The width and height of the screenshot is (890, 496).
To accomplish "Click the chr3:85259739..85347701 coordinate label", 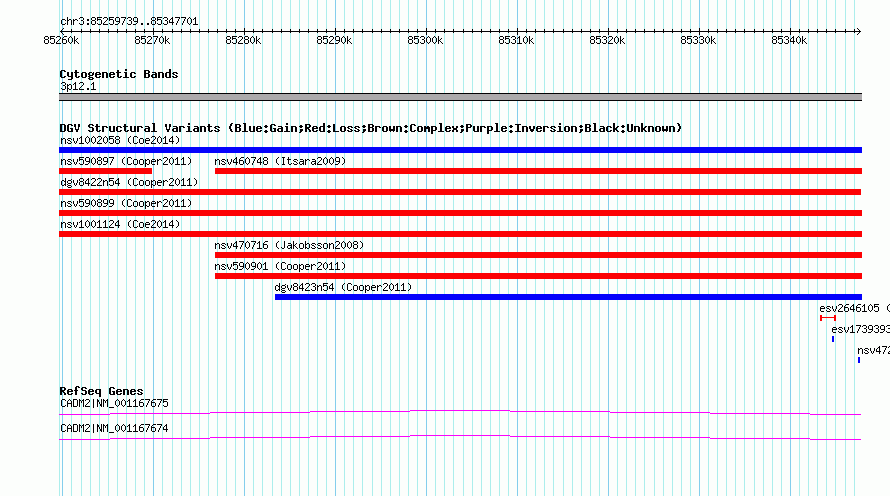I will [129, 22].
